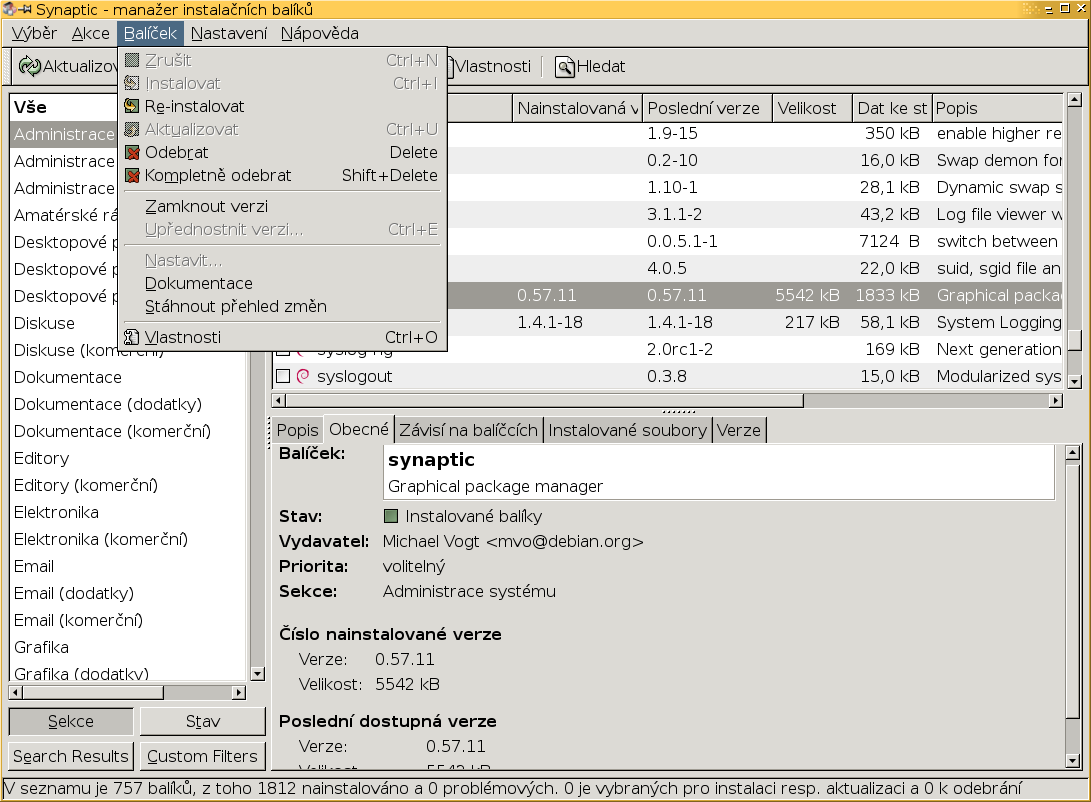Select the Elektronika (komerční) section
The image size is (1091, 802).
coord(128,540)
